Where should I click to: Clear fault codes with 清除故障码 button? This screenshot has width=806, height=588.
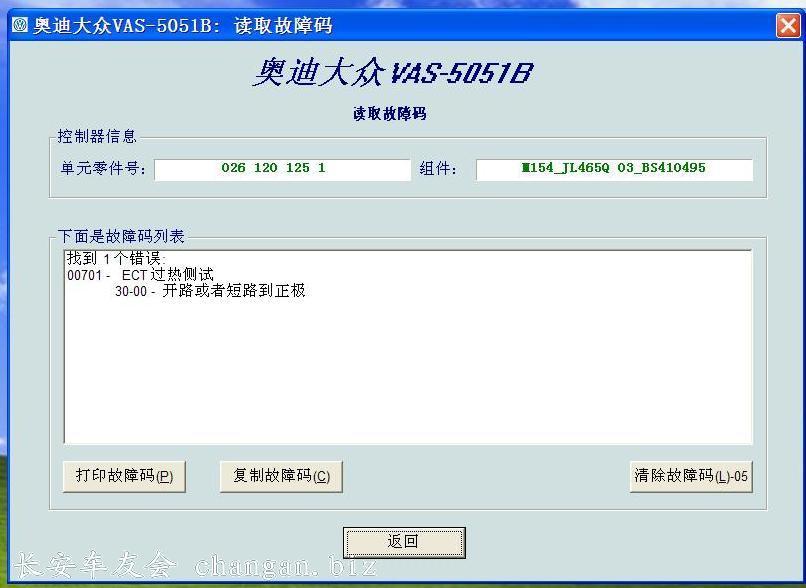coord(691,476)
